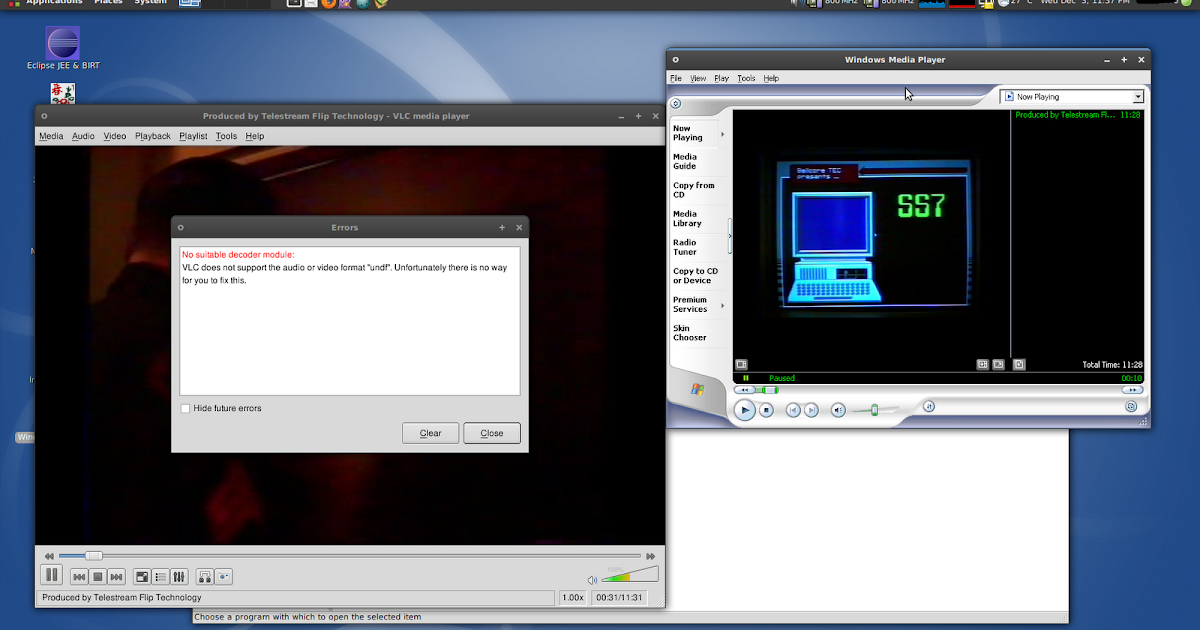Select Produced by Telestream playlist entry
The height and width of the screenshot is (630, 1200).
pos(1078,115)
